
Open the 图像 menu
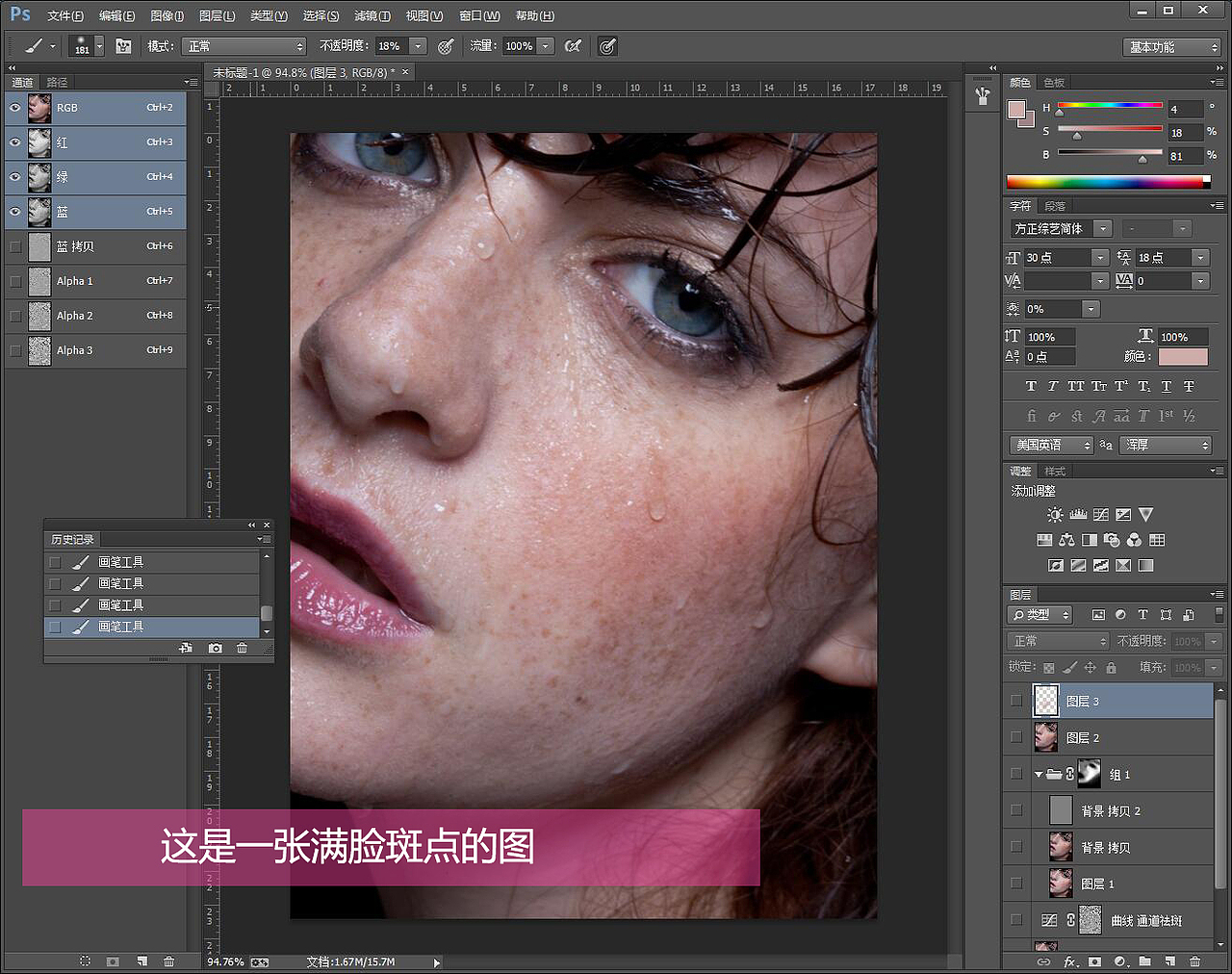point(167,15)
